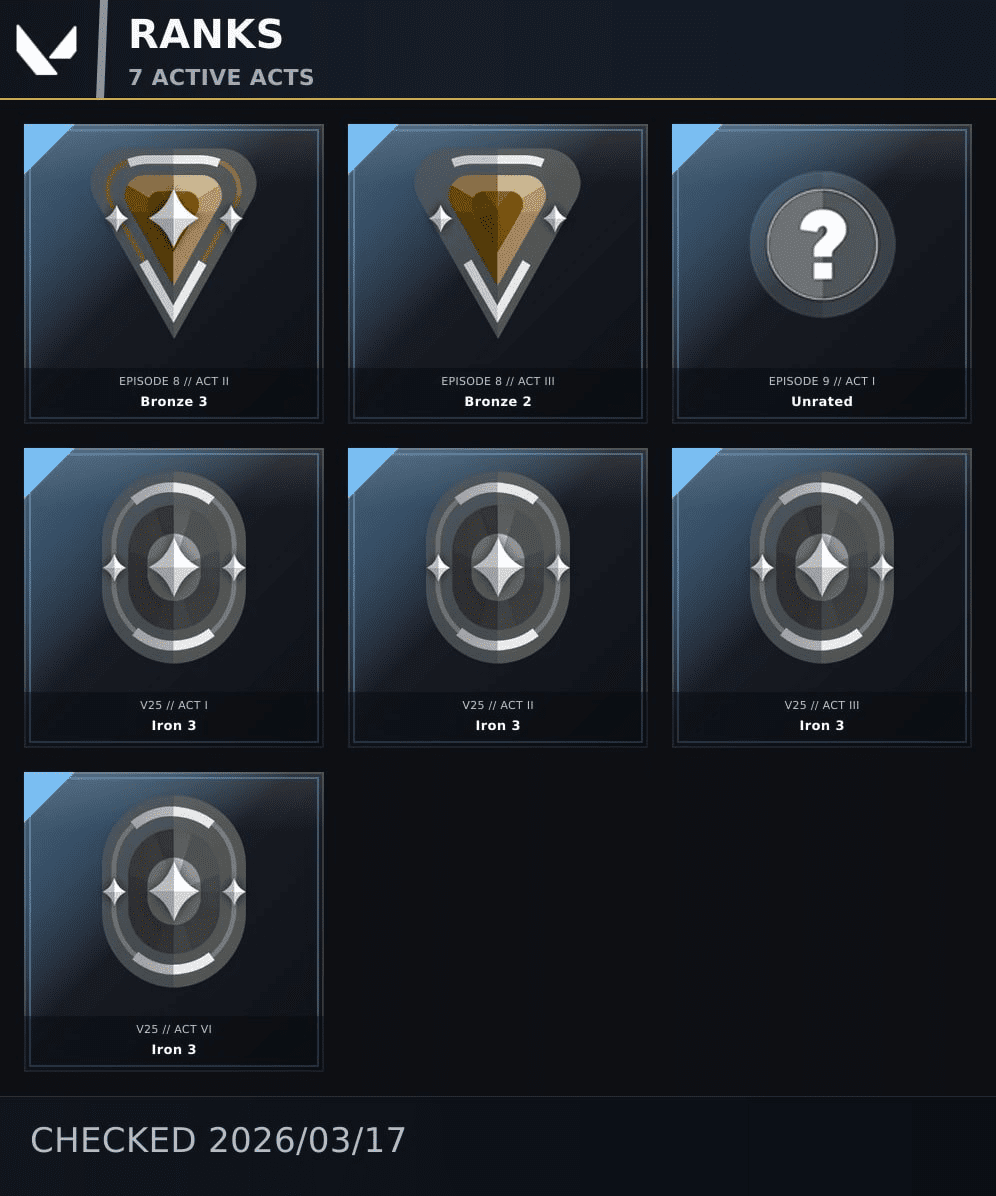Click the Unrated question mark icon
Screen dimensions: 996x1196
coord(822,244)
